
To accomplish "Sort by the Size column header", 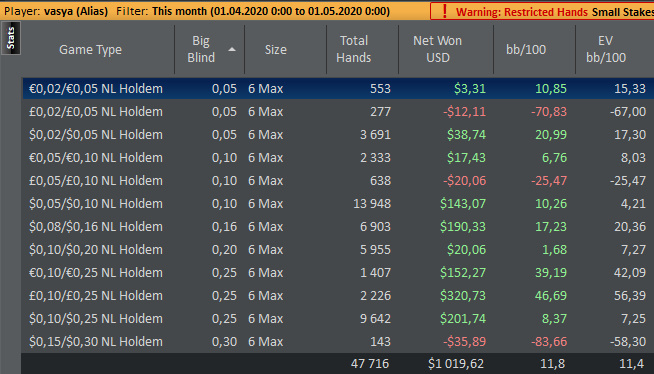I will [x=276, y=50].
